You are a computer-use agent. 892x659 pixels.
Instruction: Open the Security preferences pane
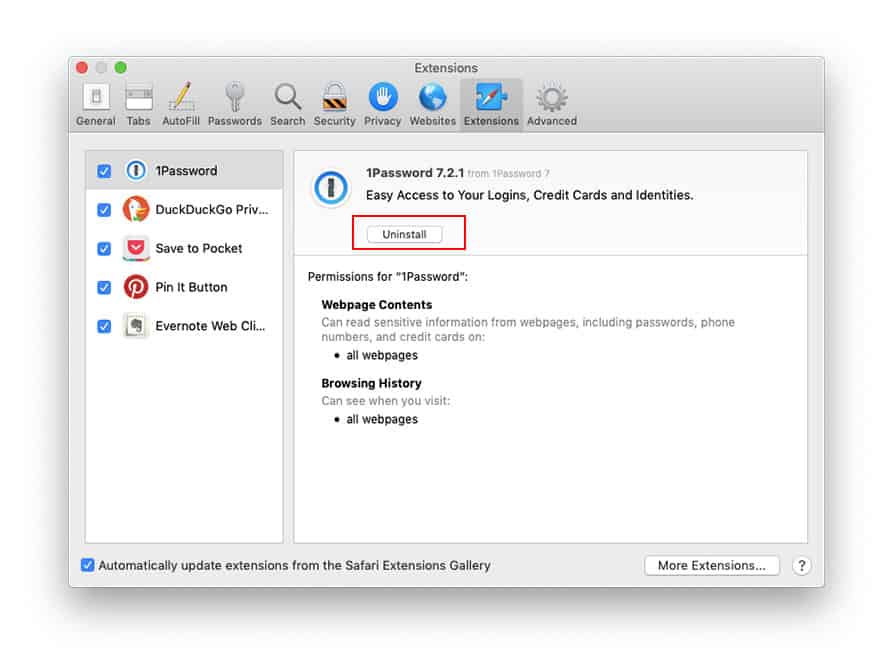click(334, 105)
